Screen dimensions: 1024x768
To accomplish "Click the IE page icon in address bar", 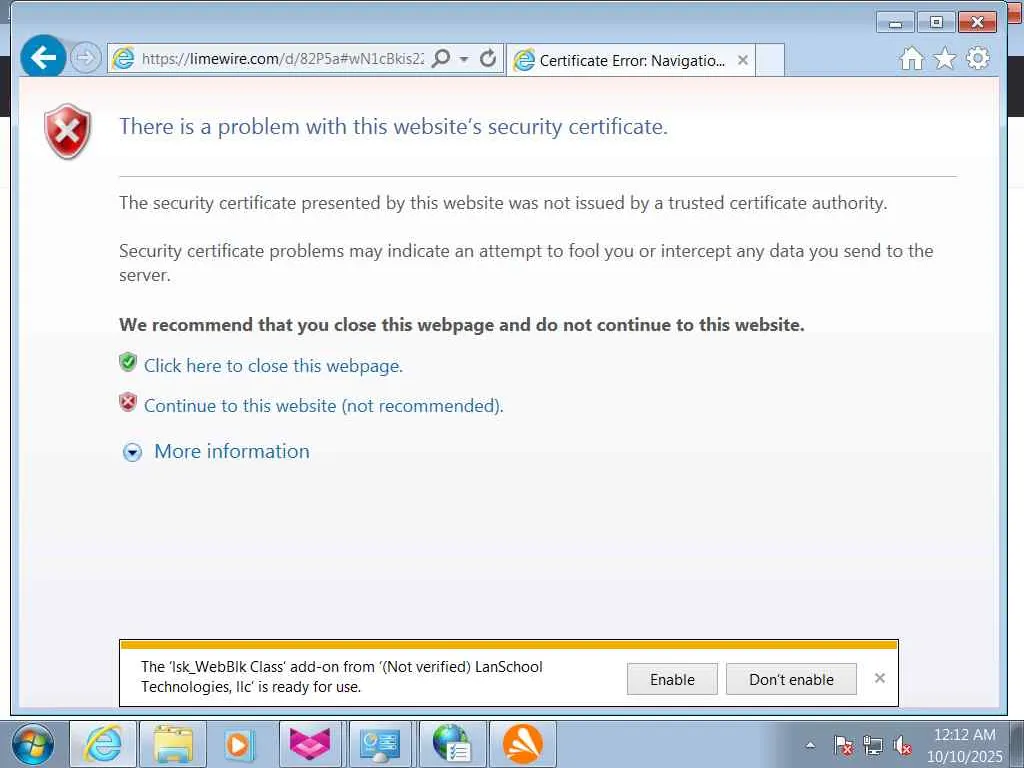I will (x=123, y=59).
